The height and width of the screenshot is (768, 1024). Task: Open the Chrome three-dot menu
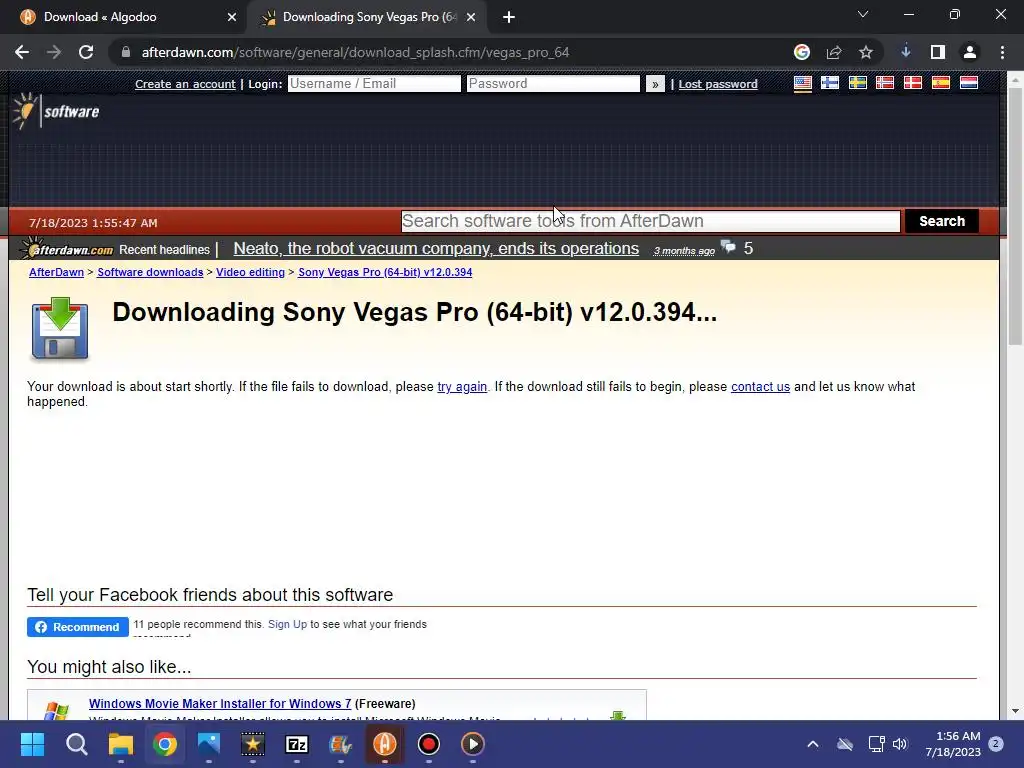point(1002,52)
